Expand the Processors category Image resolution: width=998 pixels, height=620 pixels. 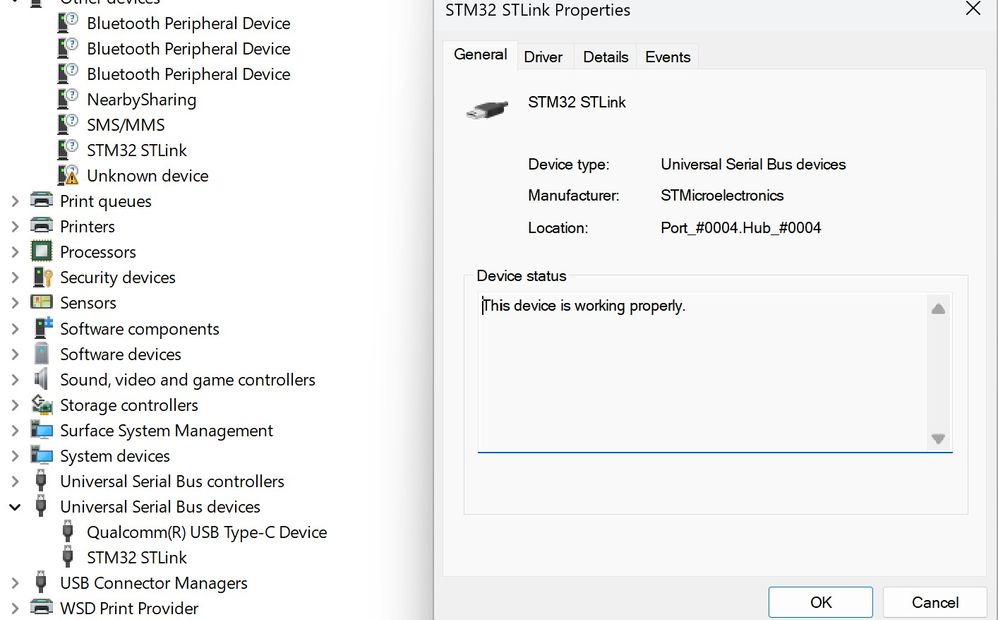tap(15, 252)
